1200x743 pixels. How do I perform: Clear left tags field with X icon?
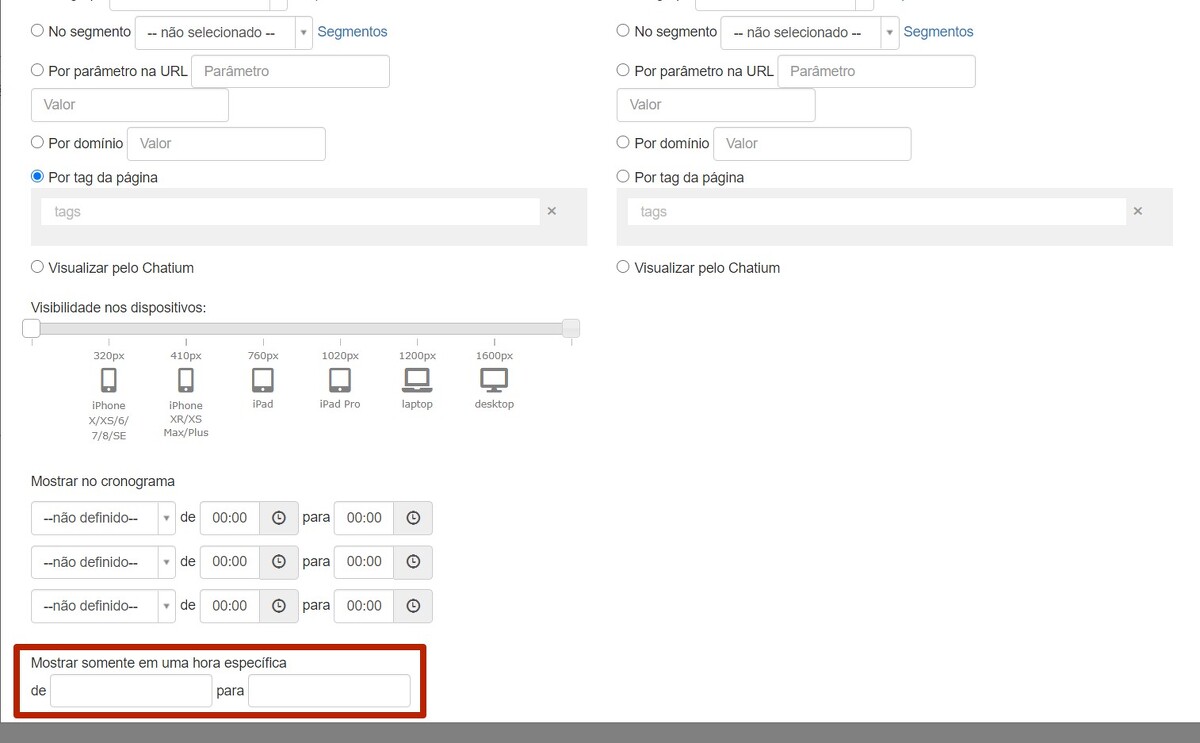point(551,211)
